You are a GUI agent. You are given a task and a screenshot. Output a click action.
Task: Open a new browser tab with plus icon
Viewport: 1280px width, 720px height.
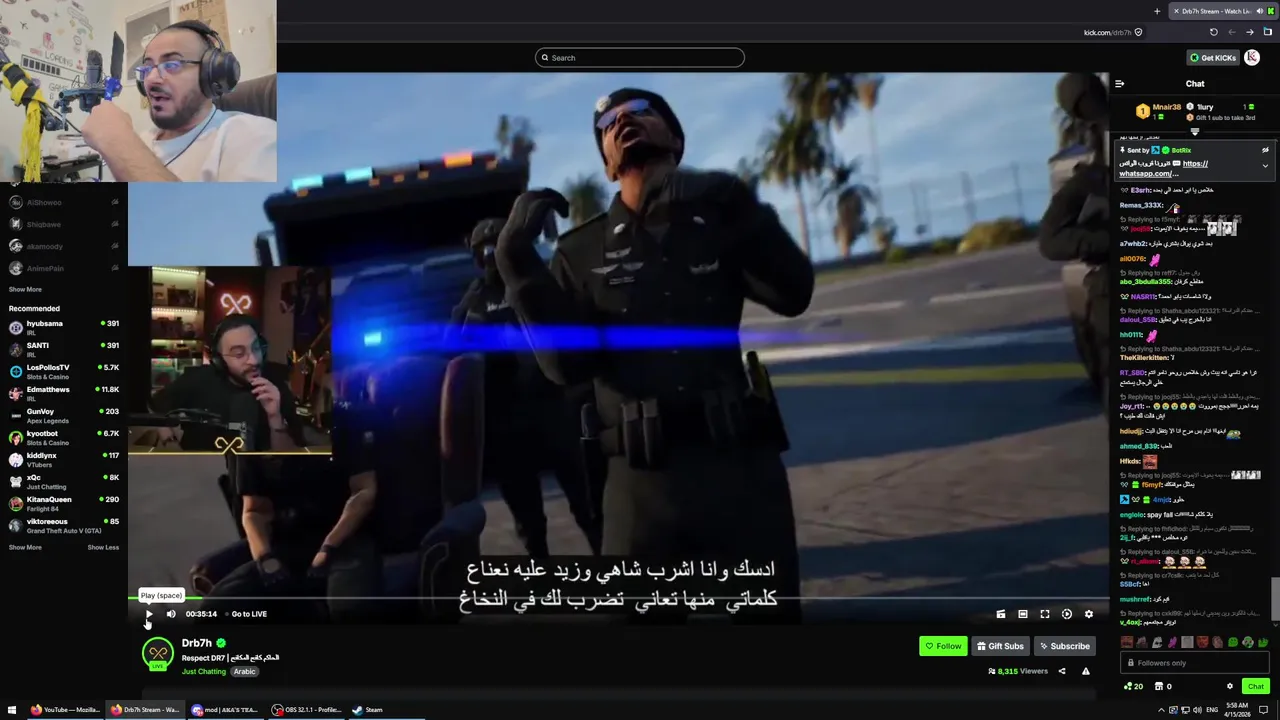(x=1157, y=11)
